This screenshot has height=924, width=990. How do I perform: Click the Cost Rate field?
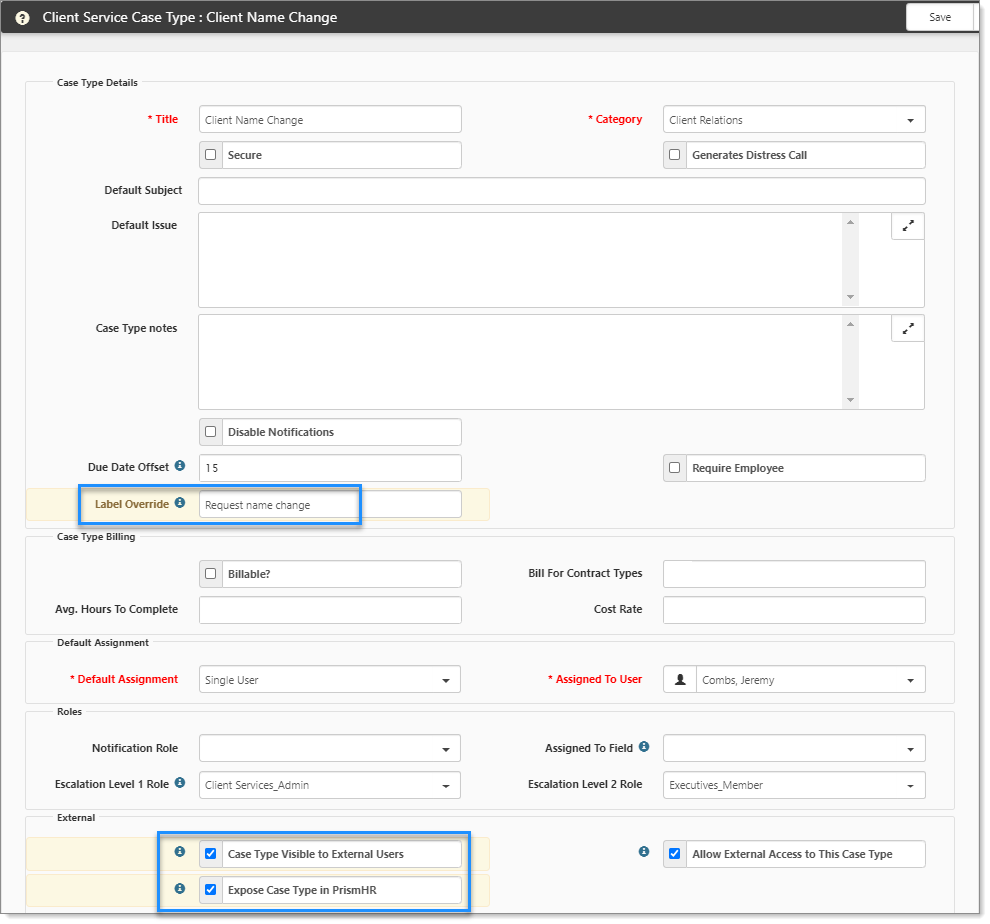click(794, 610)
